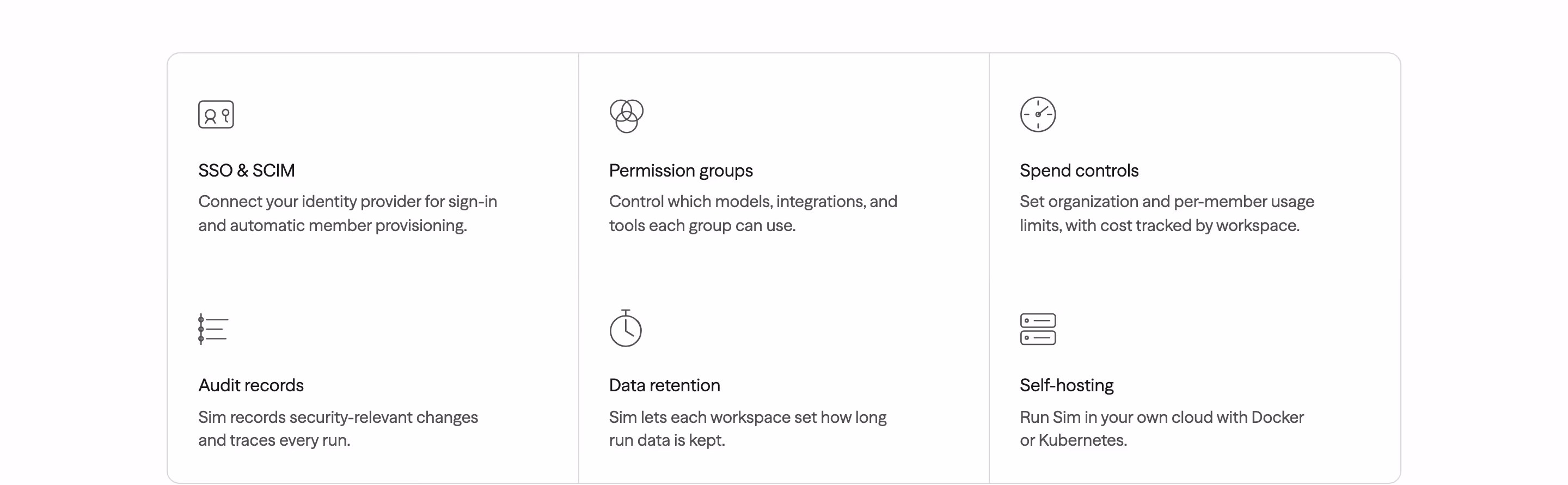Click the models, integrations, and tools description
The image size is (1568, 485).
point(753,213)
